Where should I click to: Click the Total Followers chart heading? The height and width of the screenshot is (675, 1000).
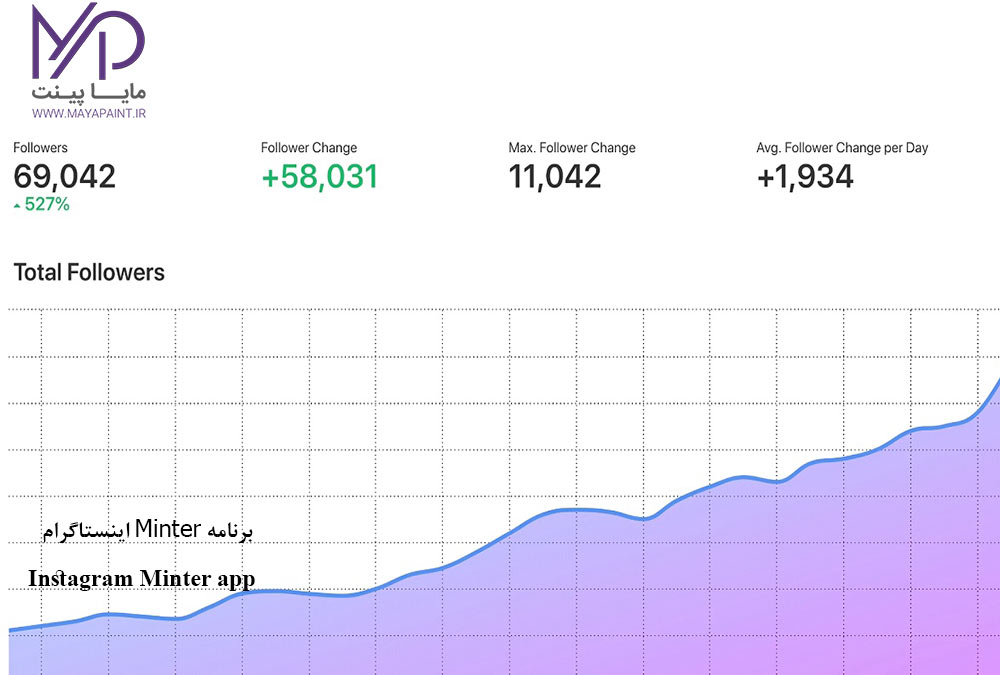(x=89, y=272)
